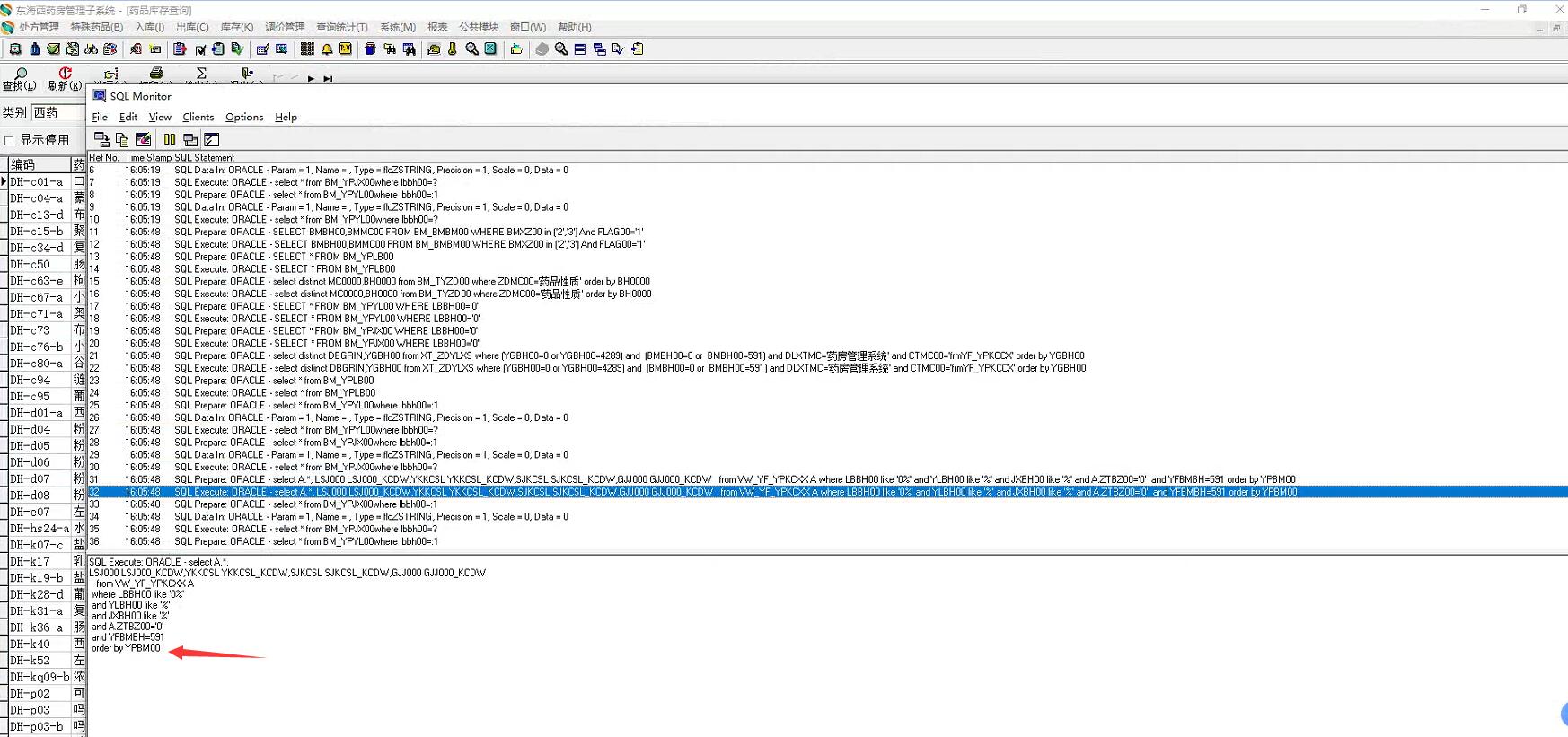Go to next record arrow
This screenshot has width=1568, height=737.
311,79
